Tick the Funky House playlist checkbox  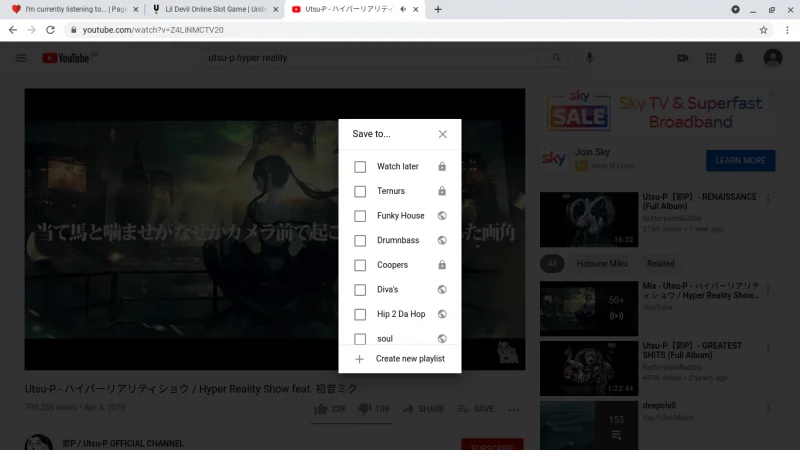360,216
